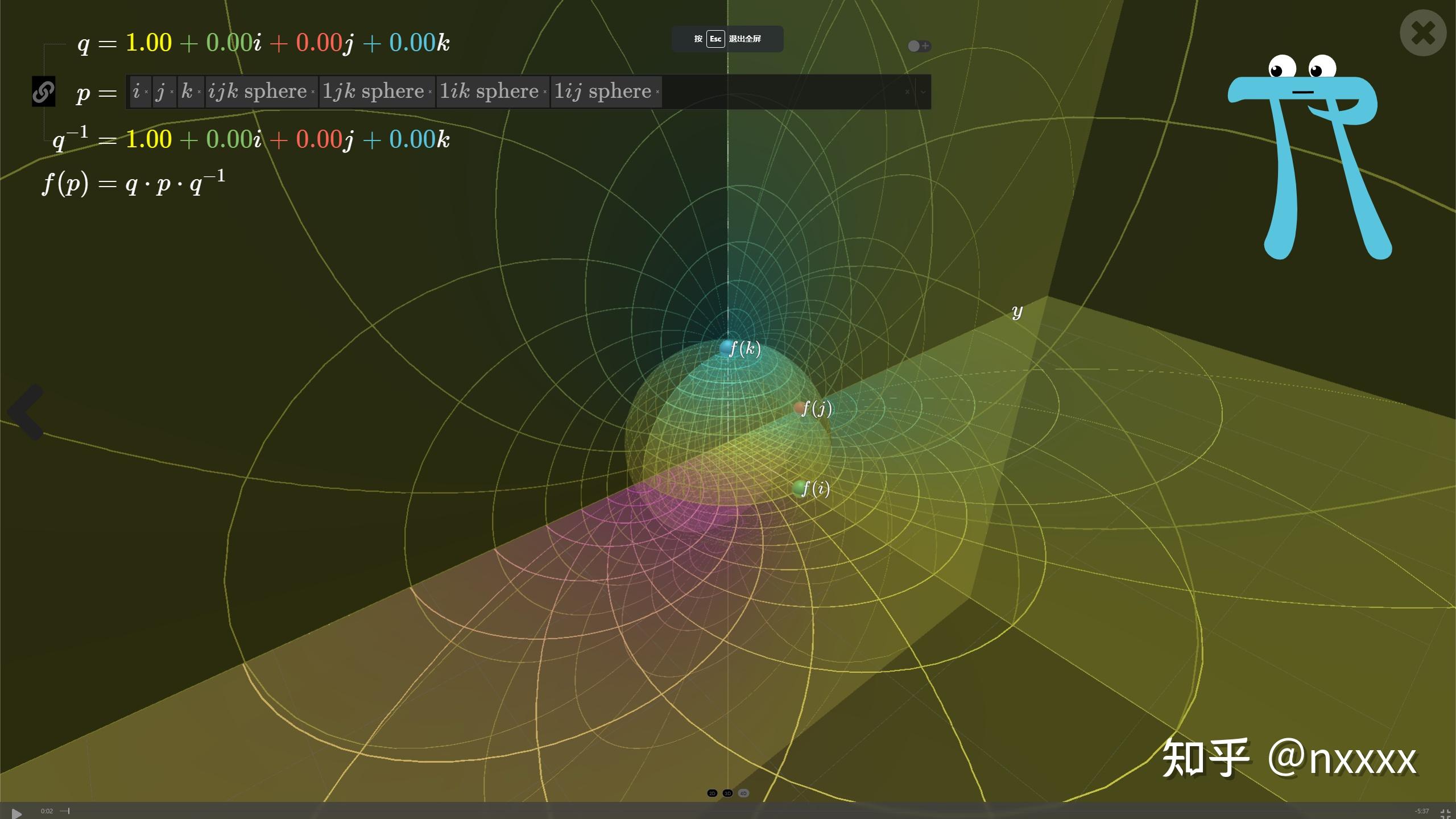Screen dimensions: 1456x819
Task: Click the blue 0.00k of q inverse
Action: pos(420,140)
